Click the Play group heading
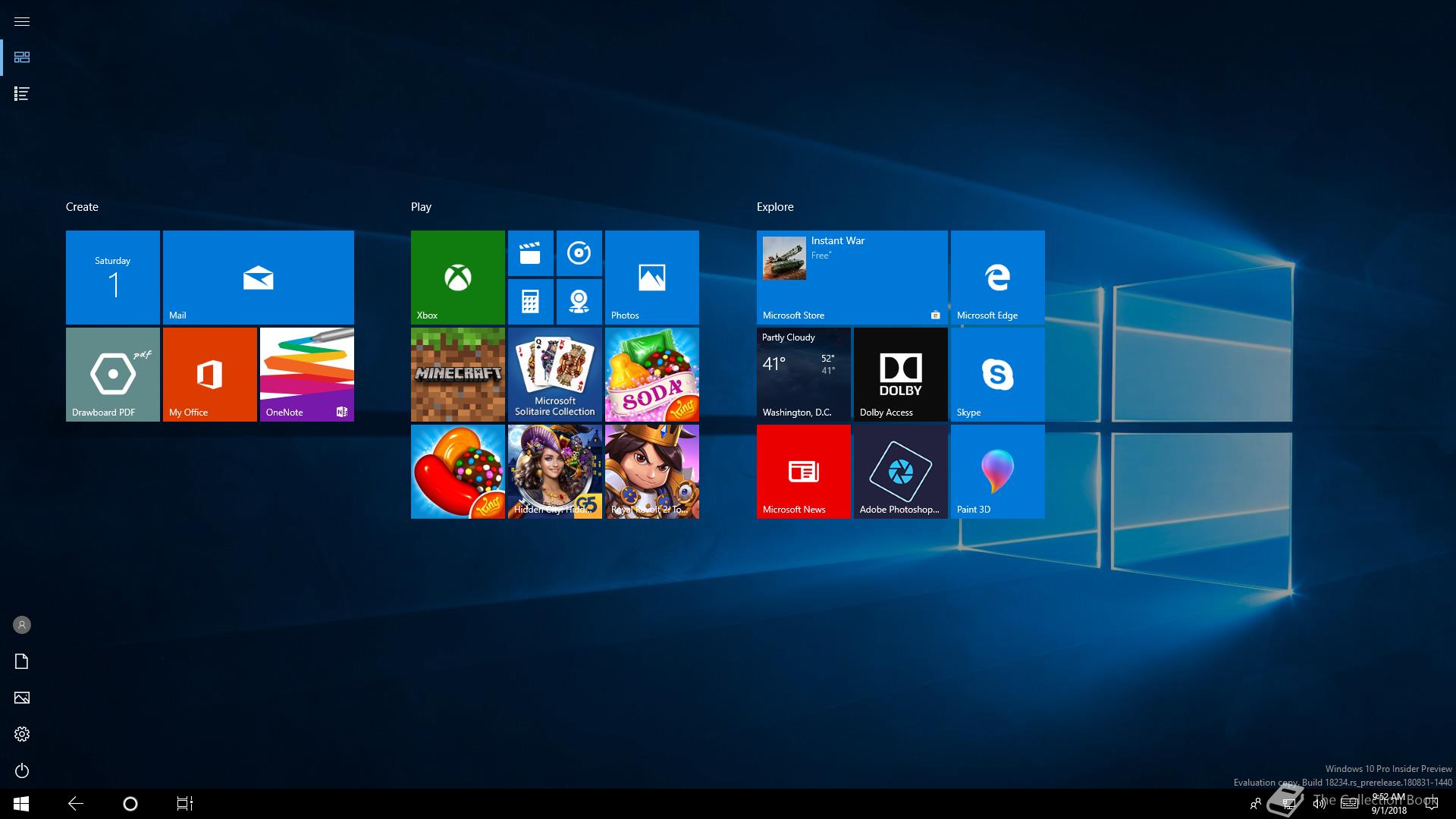Viewport: 1456px width, 819px height. [421, 207]
